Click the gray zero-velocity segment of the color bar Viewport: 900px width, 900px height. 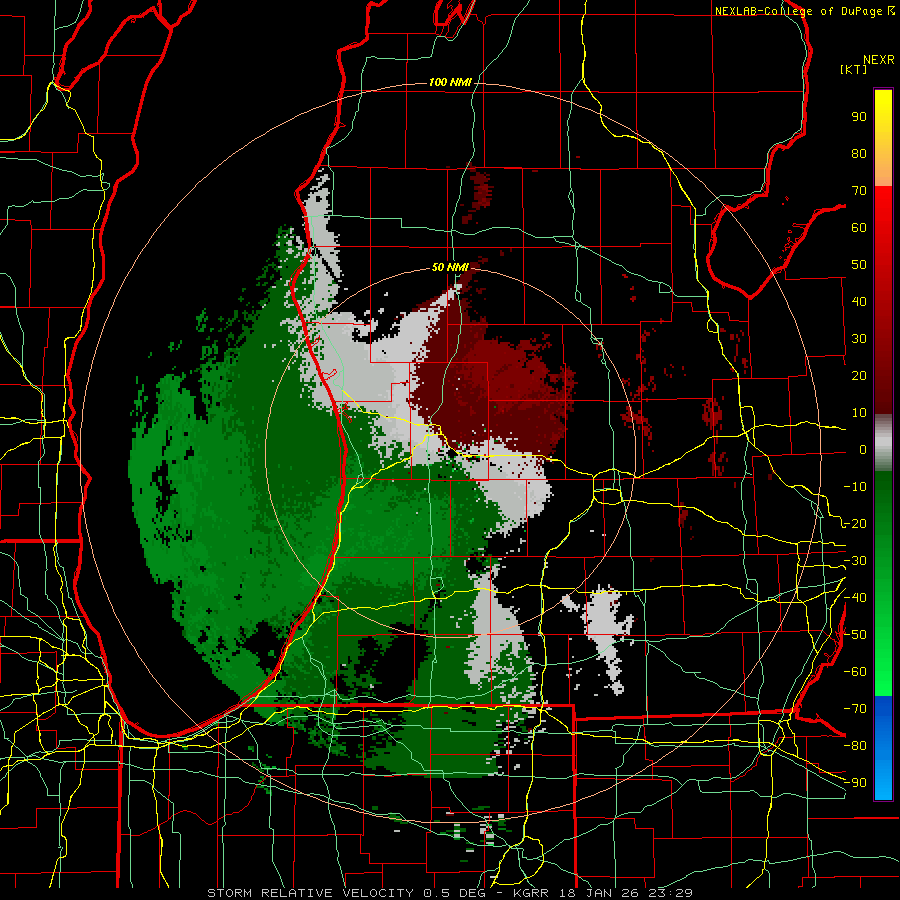pyautogui.click(x=883, y=443)
